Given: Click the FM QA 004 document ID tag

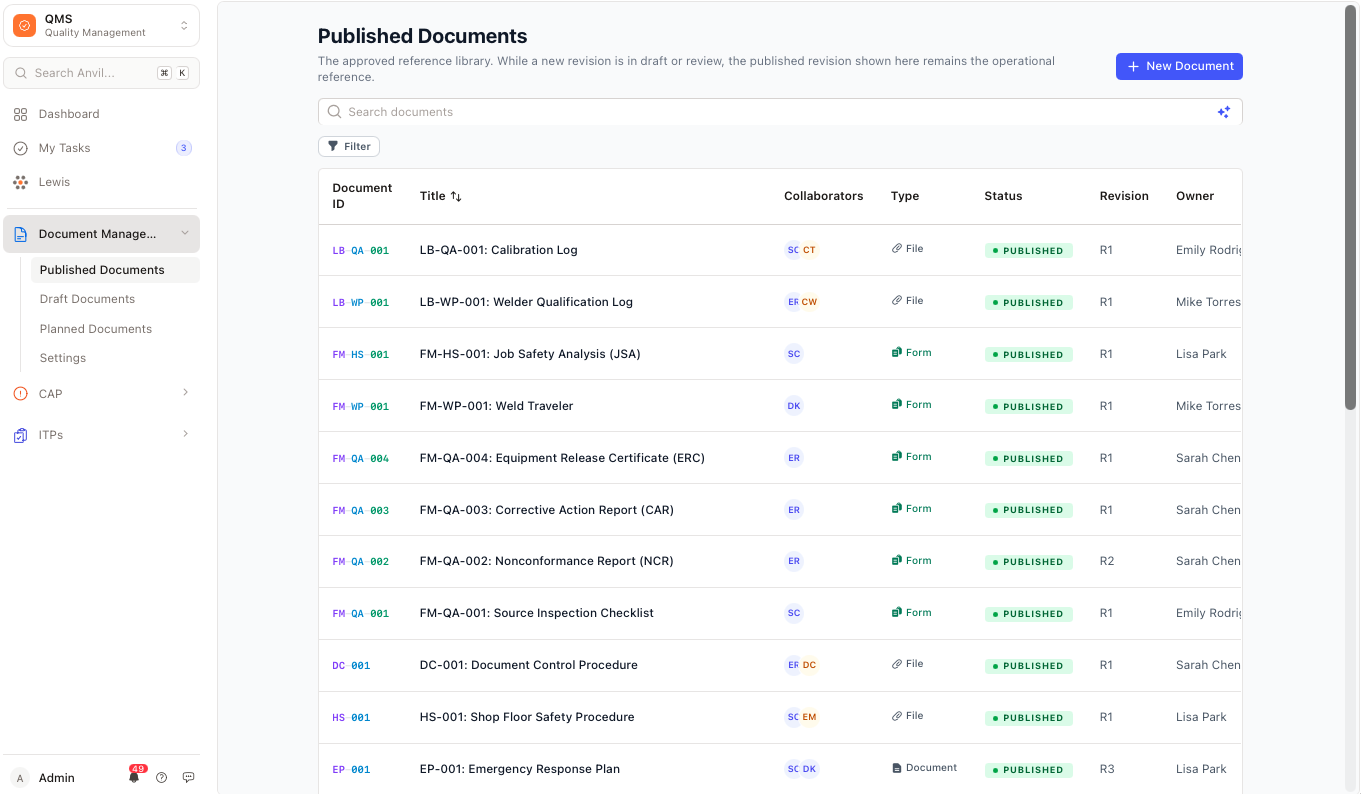Looking at the screenshot, I should pos(361,459).
